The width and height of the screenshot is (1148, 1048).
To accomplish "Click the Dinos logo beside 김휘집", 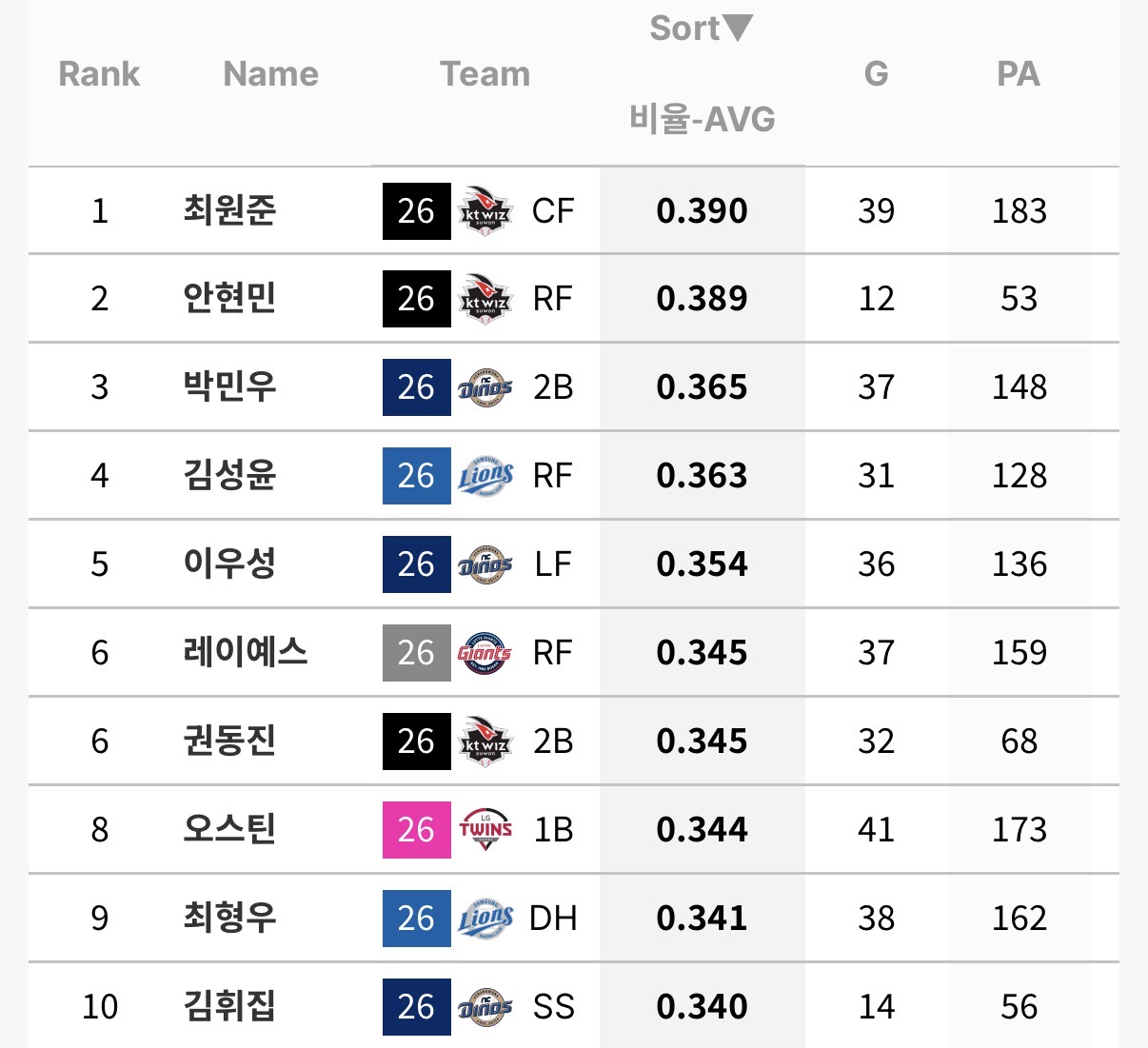I will point(485,1007).
